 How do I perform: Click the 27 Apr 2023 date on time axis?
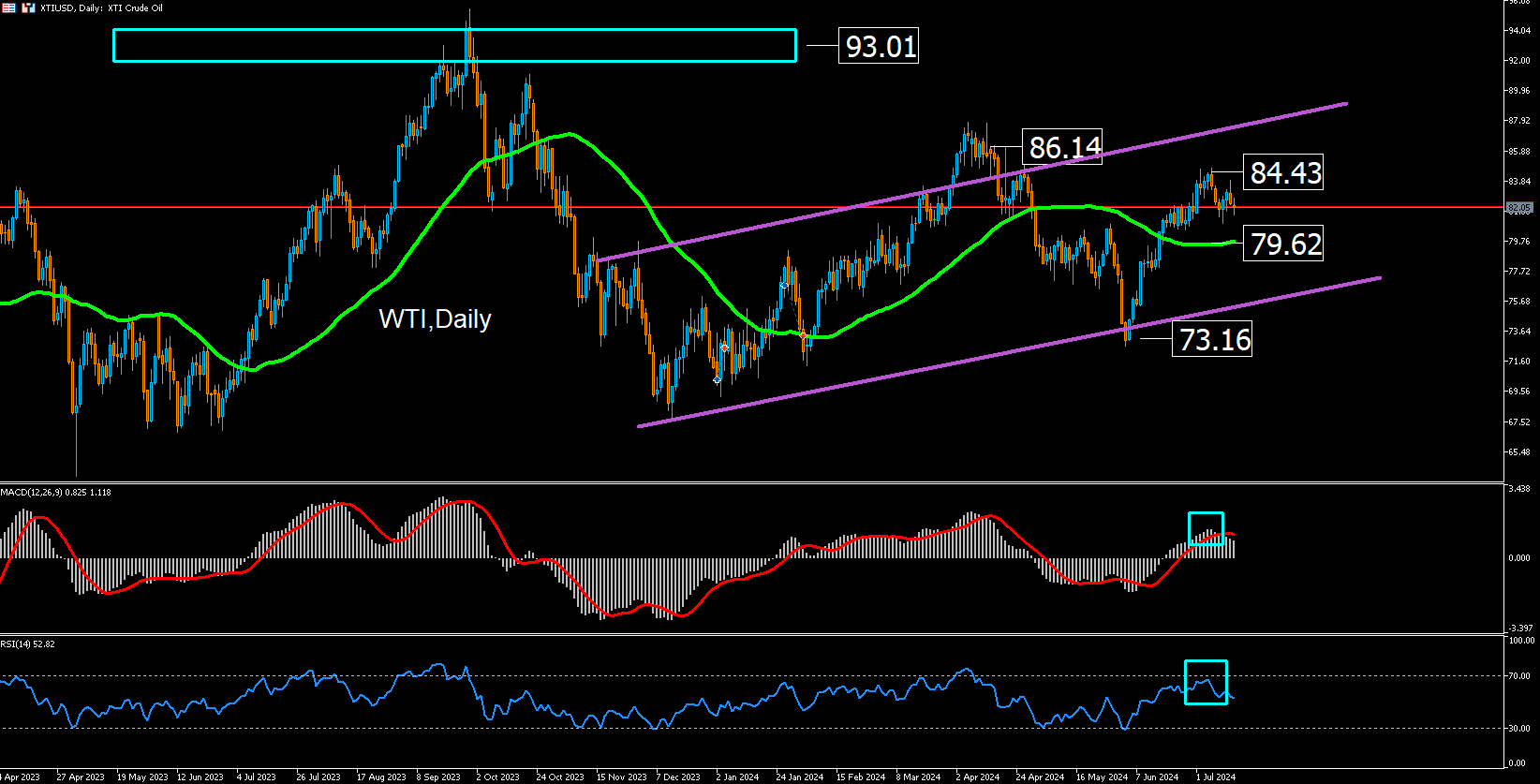[x=80, y=777]
